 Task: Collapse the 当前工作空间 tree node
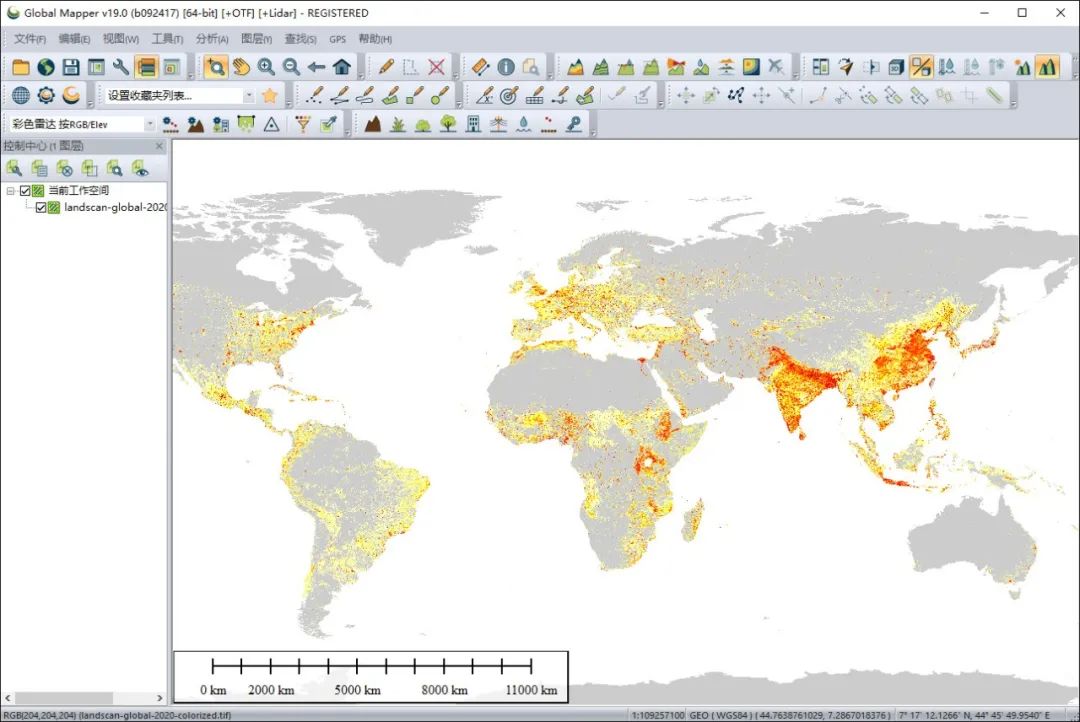pyautogui.click(x=10, y=191)
